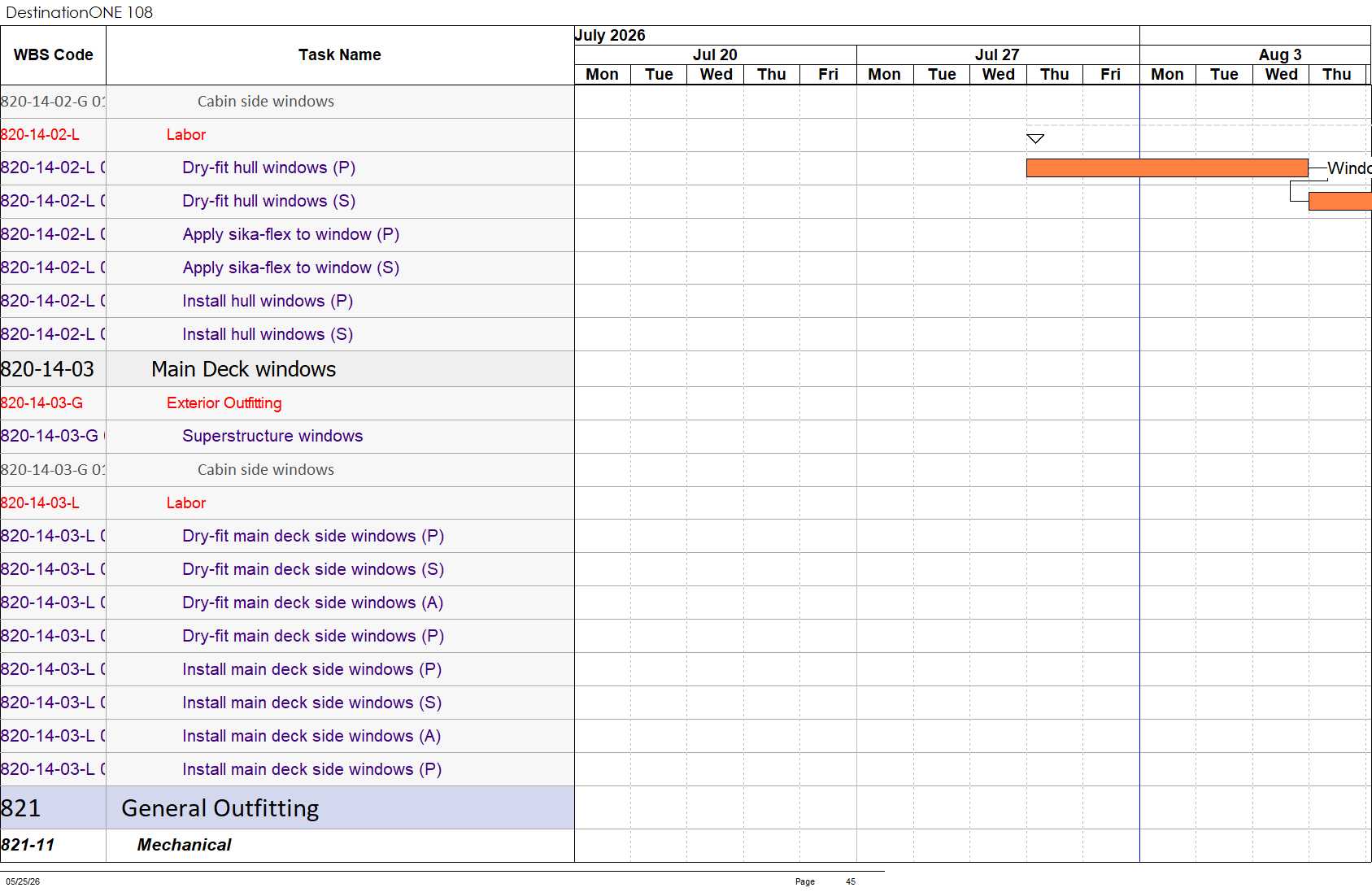Click the Wed day header under Aug 3
This screenshot has width=1372, height=892.
[1281, 75]
